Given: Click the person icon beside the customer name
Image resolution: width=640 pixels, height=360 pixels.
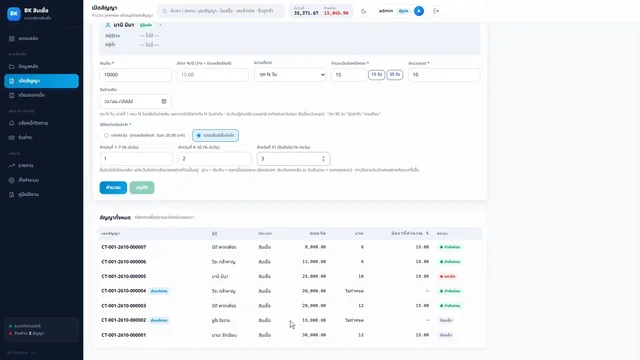Looking at the screenshot, I should [x=108, y=25].
